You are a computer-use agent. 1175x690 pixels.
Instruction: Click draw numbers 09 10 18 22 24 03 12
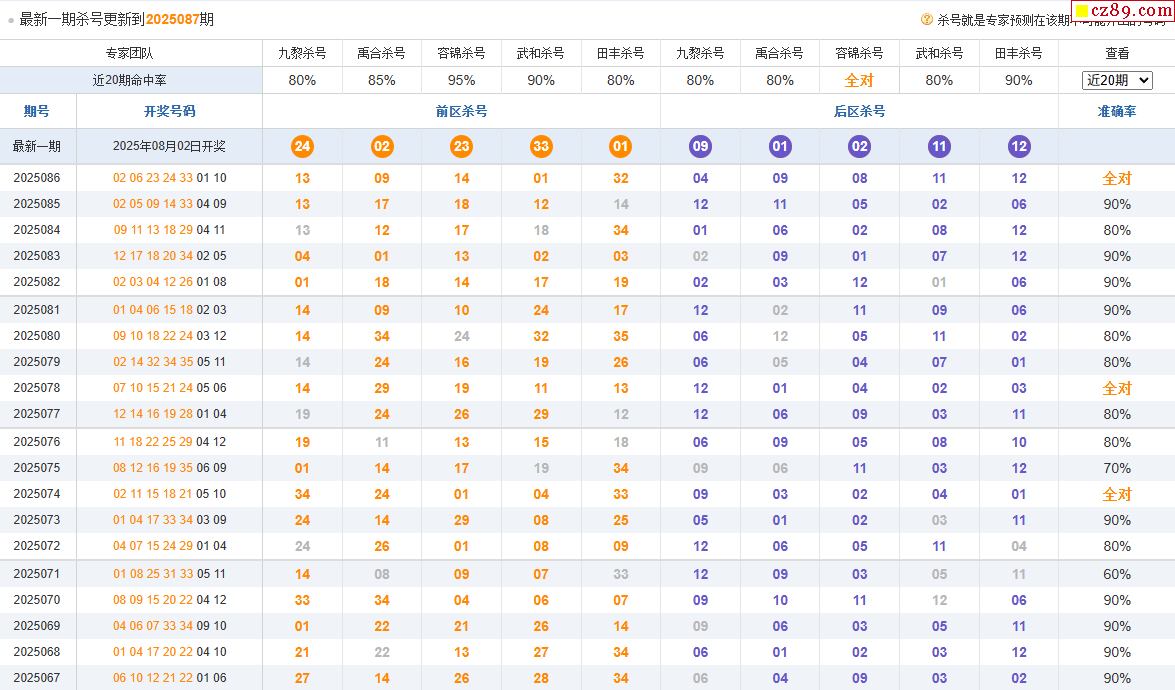(x=169, y=336)
